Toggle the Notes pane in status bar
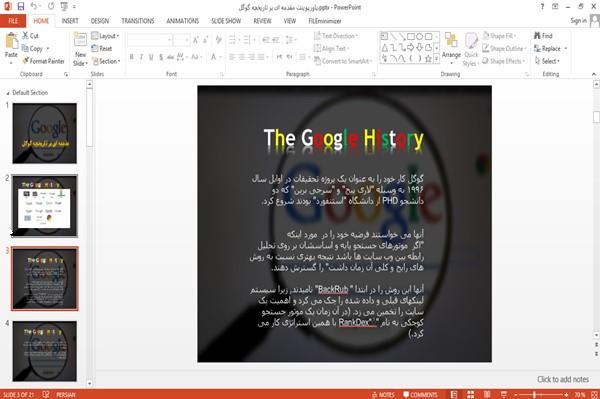 [x=383, y=395]
